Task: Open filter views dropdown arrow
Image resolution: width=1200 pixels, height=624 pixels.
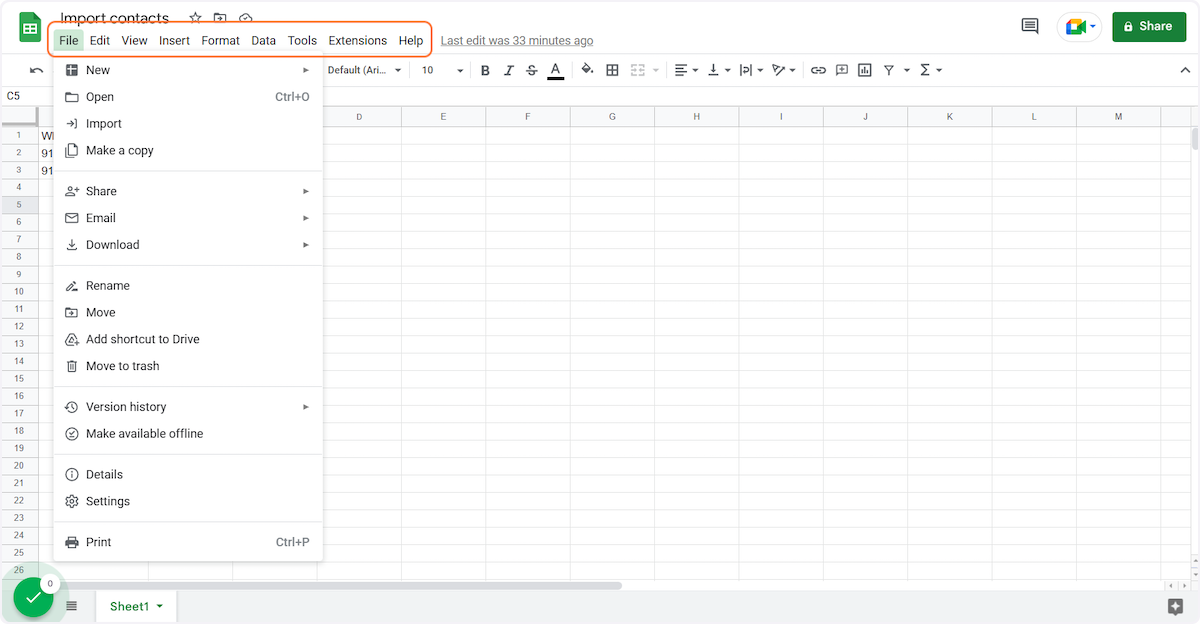Action: coord(907,70)
